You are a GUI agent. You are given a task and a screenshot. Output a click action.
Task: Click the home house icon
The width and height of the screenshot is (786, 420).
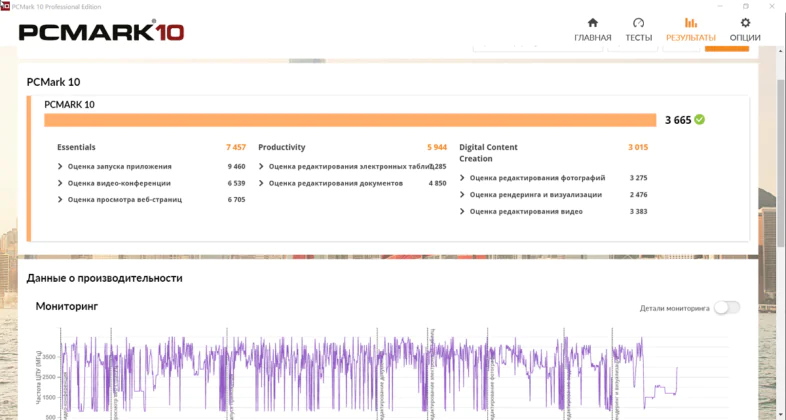click(x=593, y=23)
